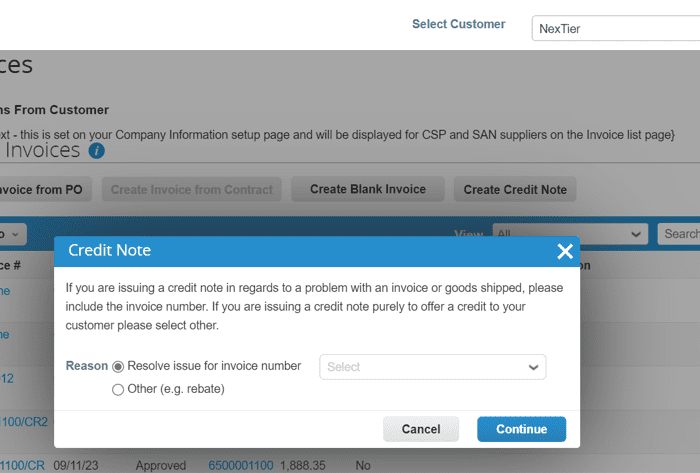
Task: Click the Select Customer field showing NexTier
Action: [x=615, y=29]
